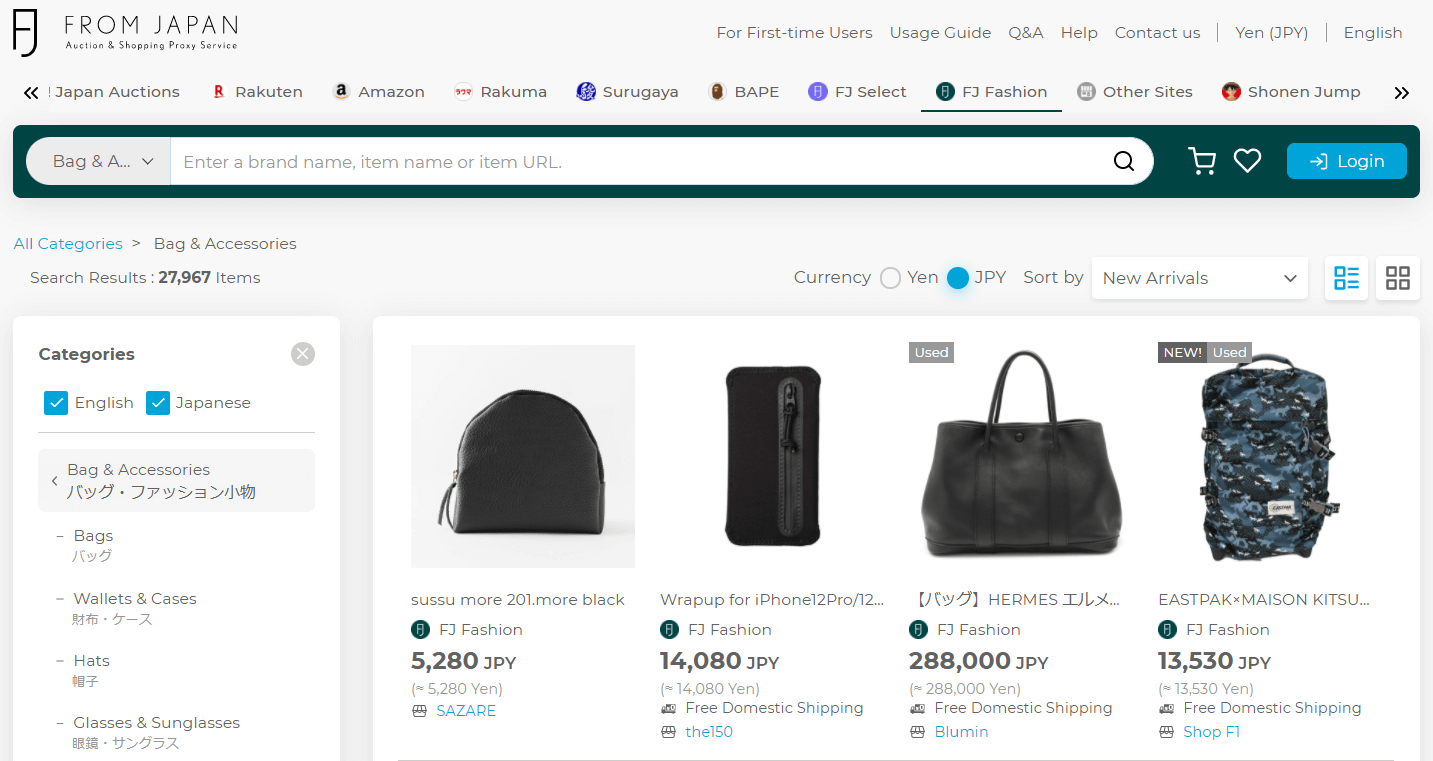Open the EASTPAK×MAISON KITSU... item title
1433x761 pixels.
click(x=1264, y=600)
